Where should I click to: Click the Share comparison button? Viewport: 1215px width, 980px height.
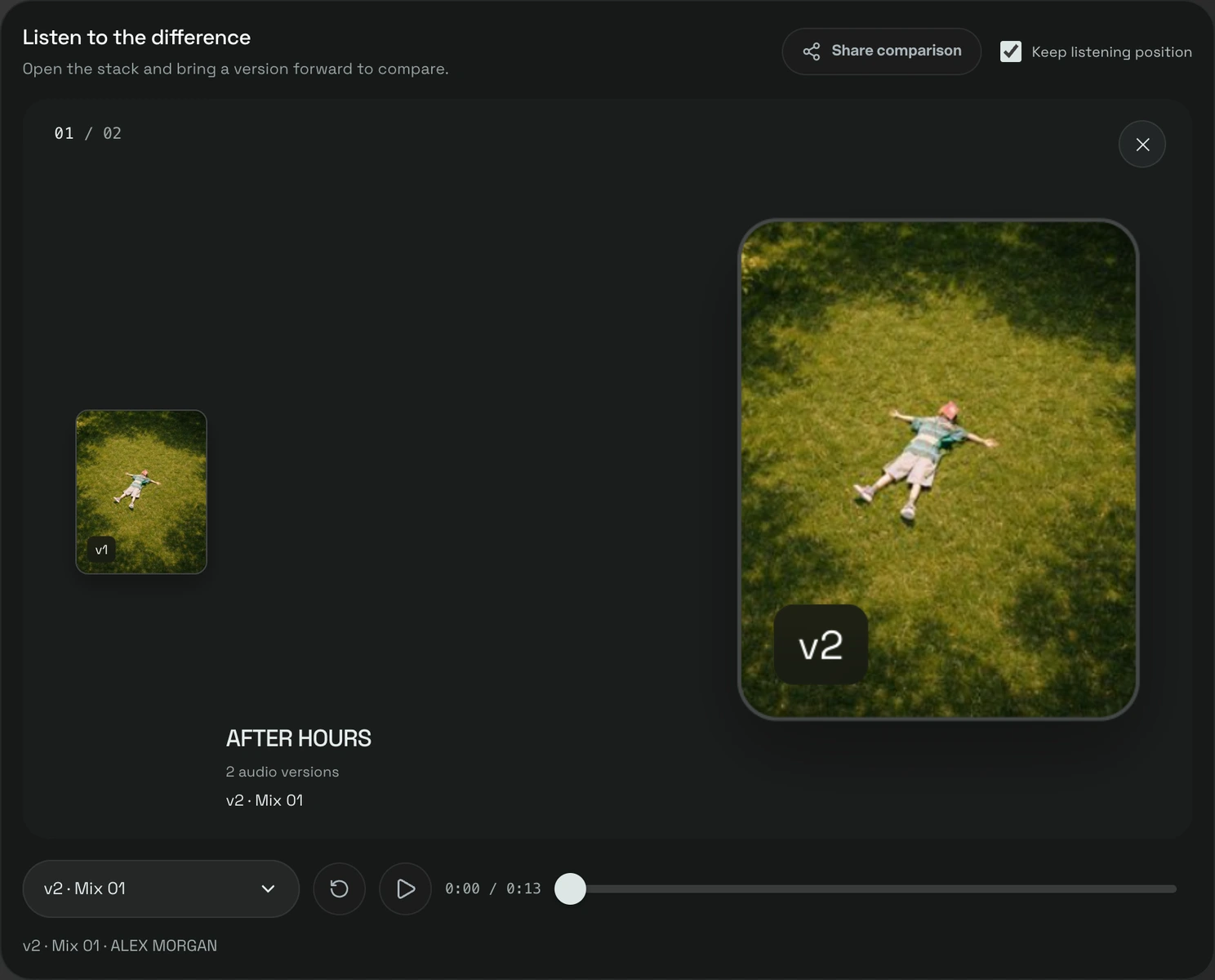click(881, 51)
